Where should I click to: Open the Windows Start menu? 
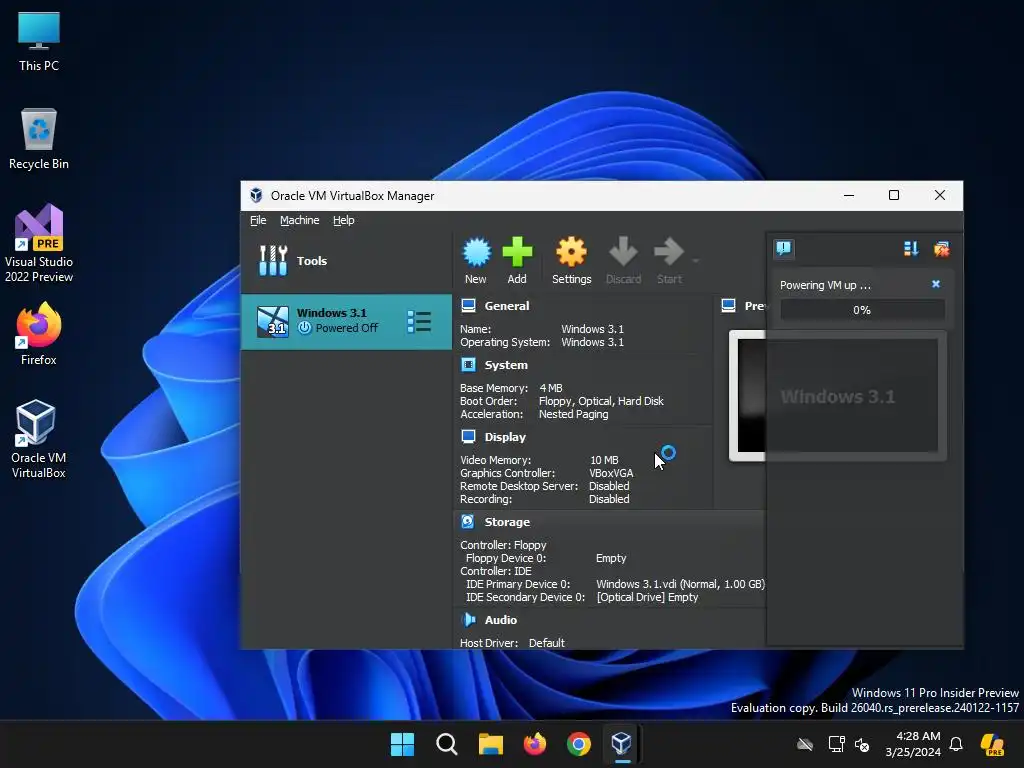tap(402, 744)
